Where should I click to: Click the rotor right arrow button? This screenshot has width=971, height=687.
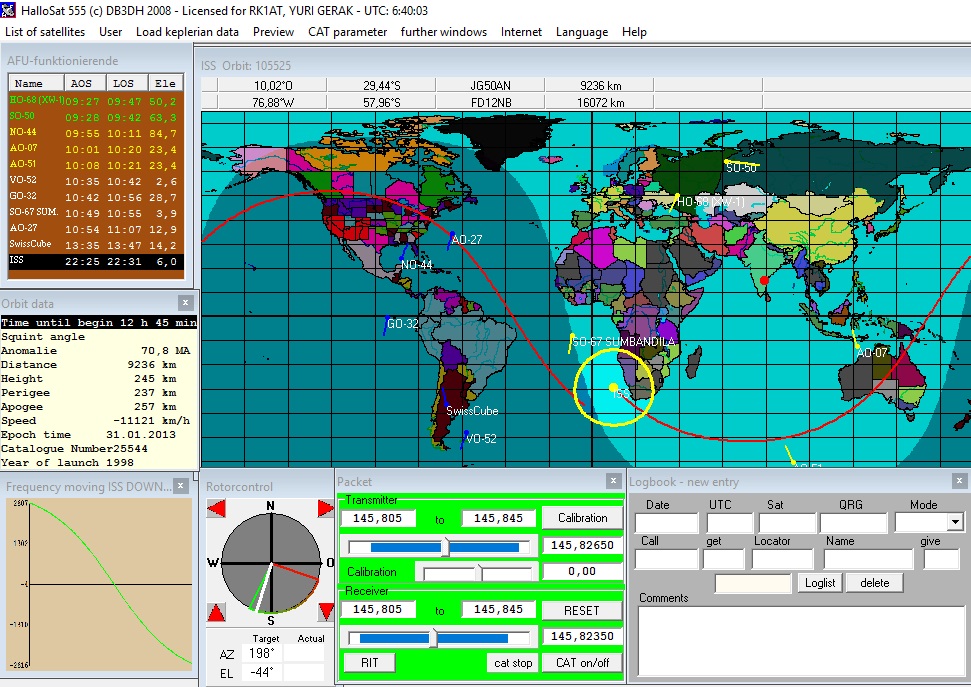(325, 510)
